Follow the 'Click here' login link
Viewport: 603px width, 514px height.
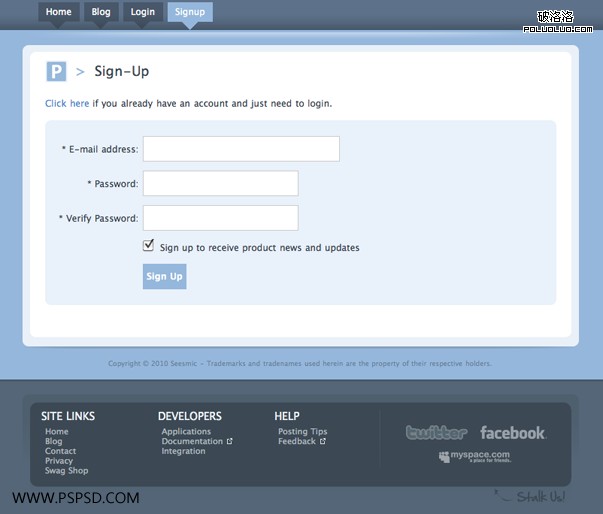pos(67,103)
